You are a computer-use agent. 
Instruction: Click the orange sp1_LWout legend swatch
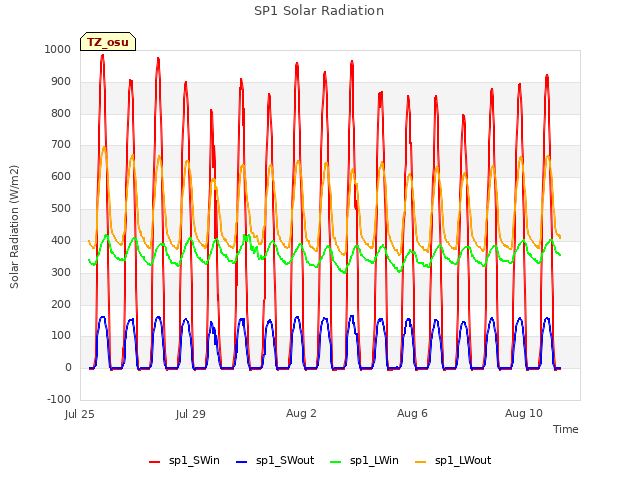coord(420,461)
